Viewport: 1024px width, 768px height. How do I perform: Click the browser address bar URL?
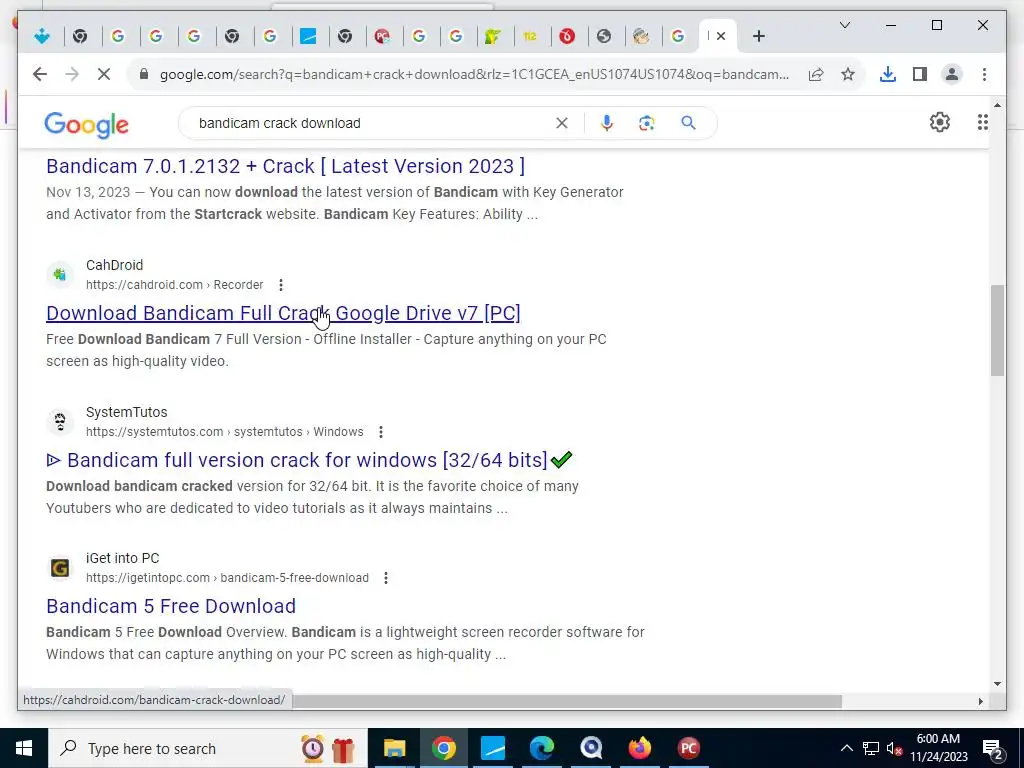[473, 74]
